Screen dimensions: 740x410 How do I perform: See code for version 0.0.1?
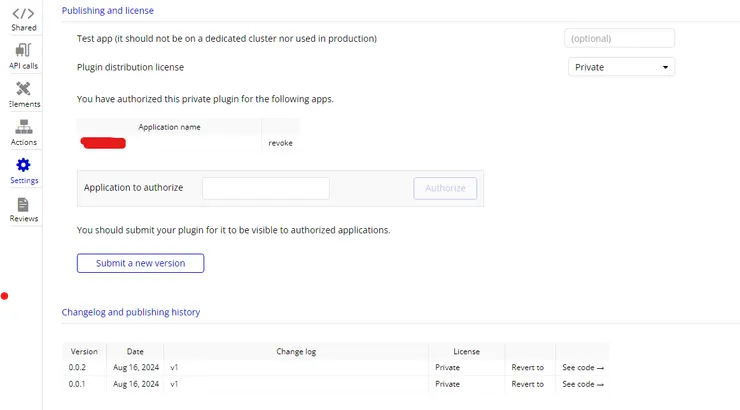click(x=583, y=384)
